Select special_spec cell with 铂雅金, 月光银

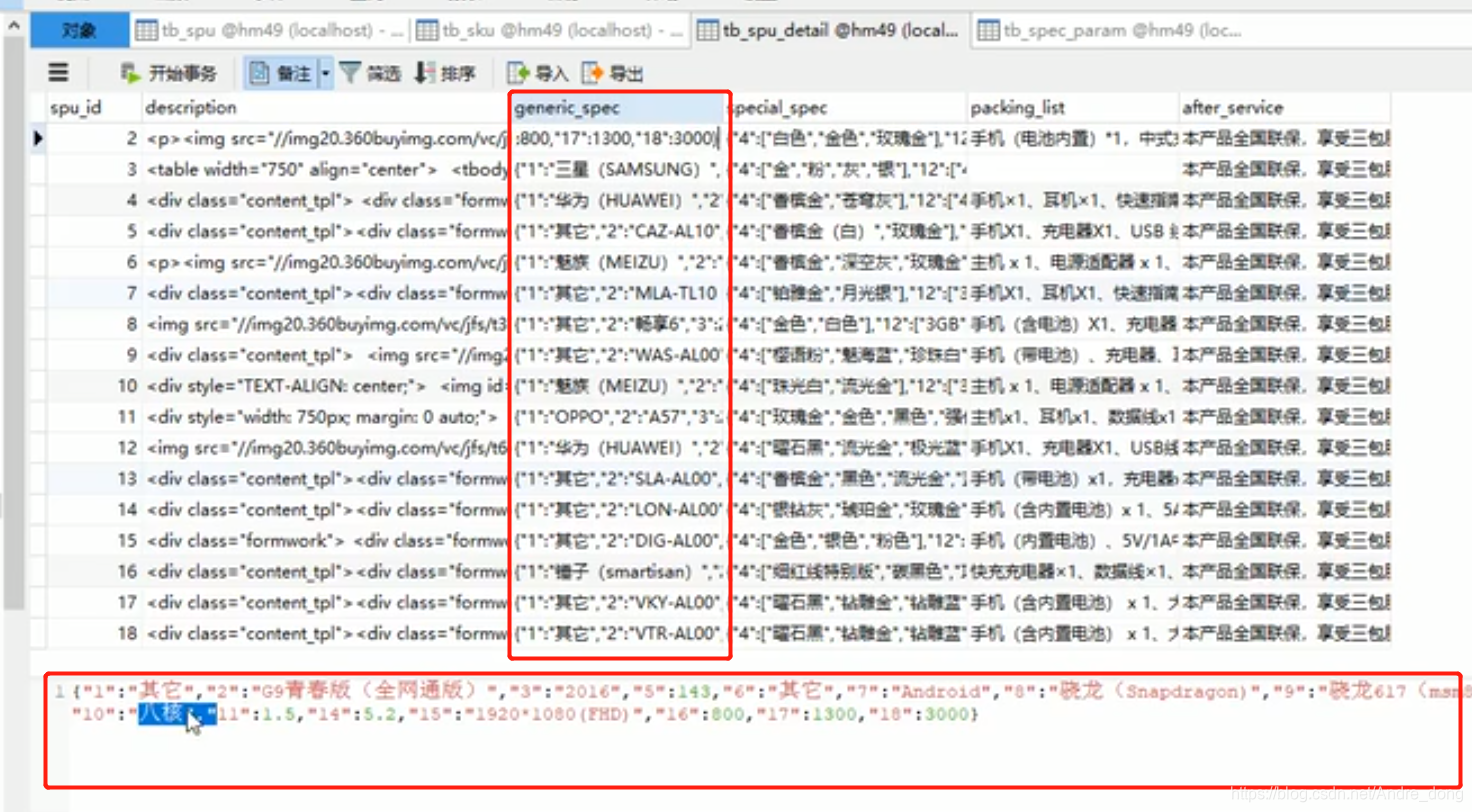[846, 293]
